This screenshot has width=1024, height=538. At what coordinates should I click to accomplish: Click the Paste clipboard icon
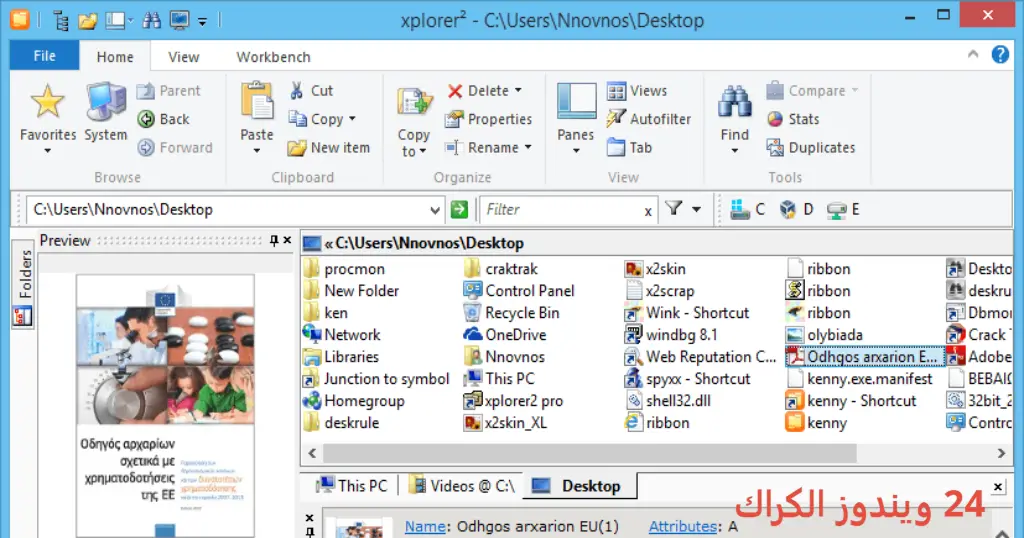point(257,101)
